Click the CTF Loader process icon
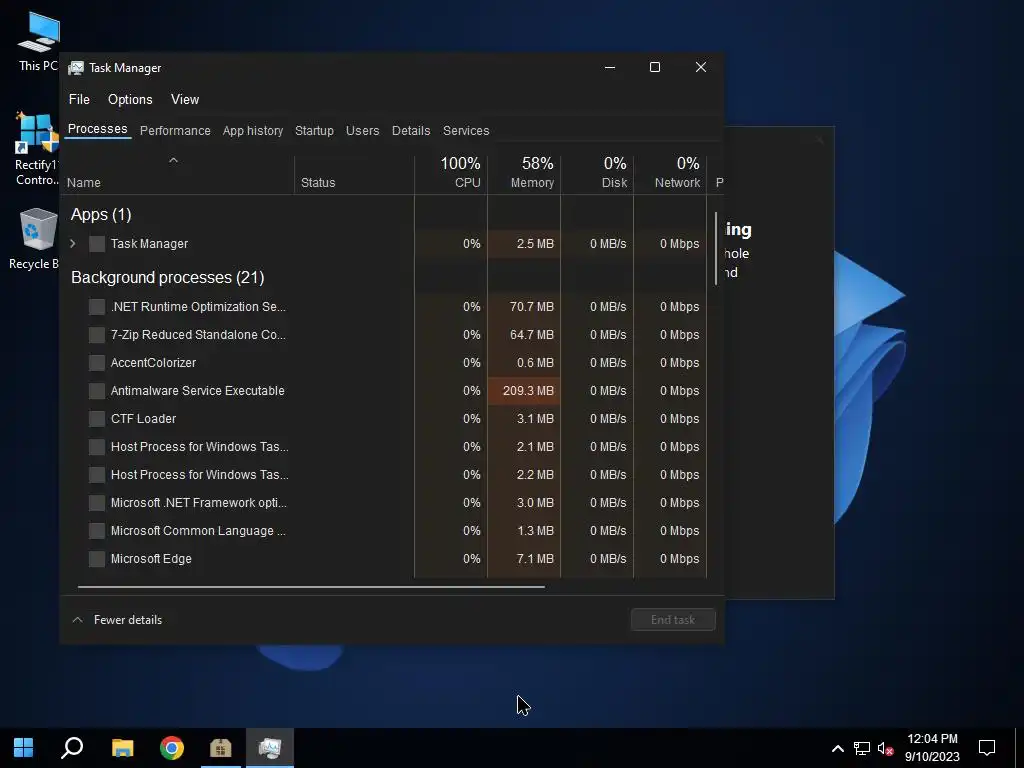Viewport: 1024px width, 768px height. pyautogui.click(x=97, y=419)
